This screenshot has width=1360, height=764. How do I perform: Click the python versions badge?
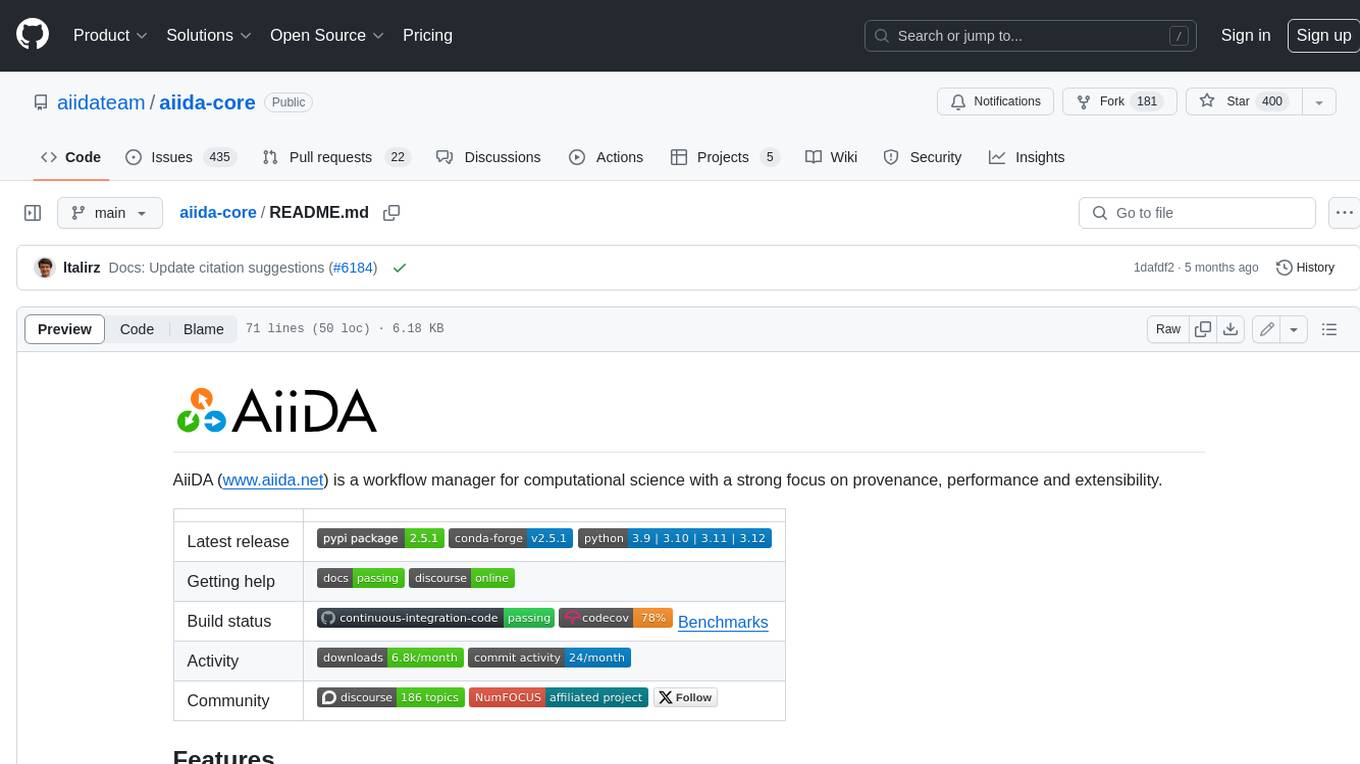click(x=675, y=538)
